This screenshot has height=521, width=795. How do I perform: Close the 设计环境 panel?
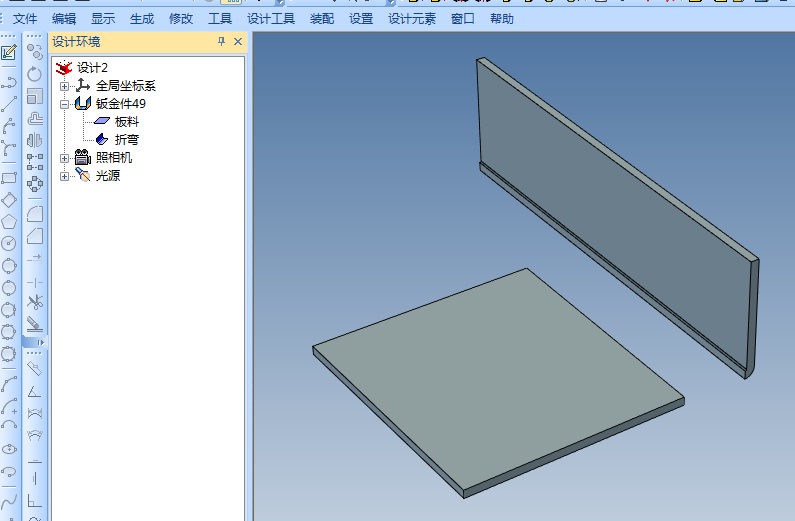click(x=238, y=42)
